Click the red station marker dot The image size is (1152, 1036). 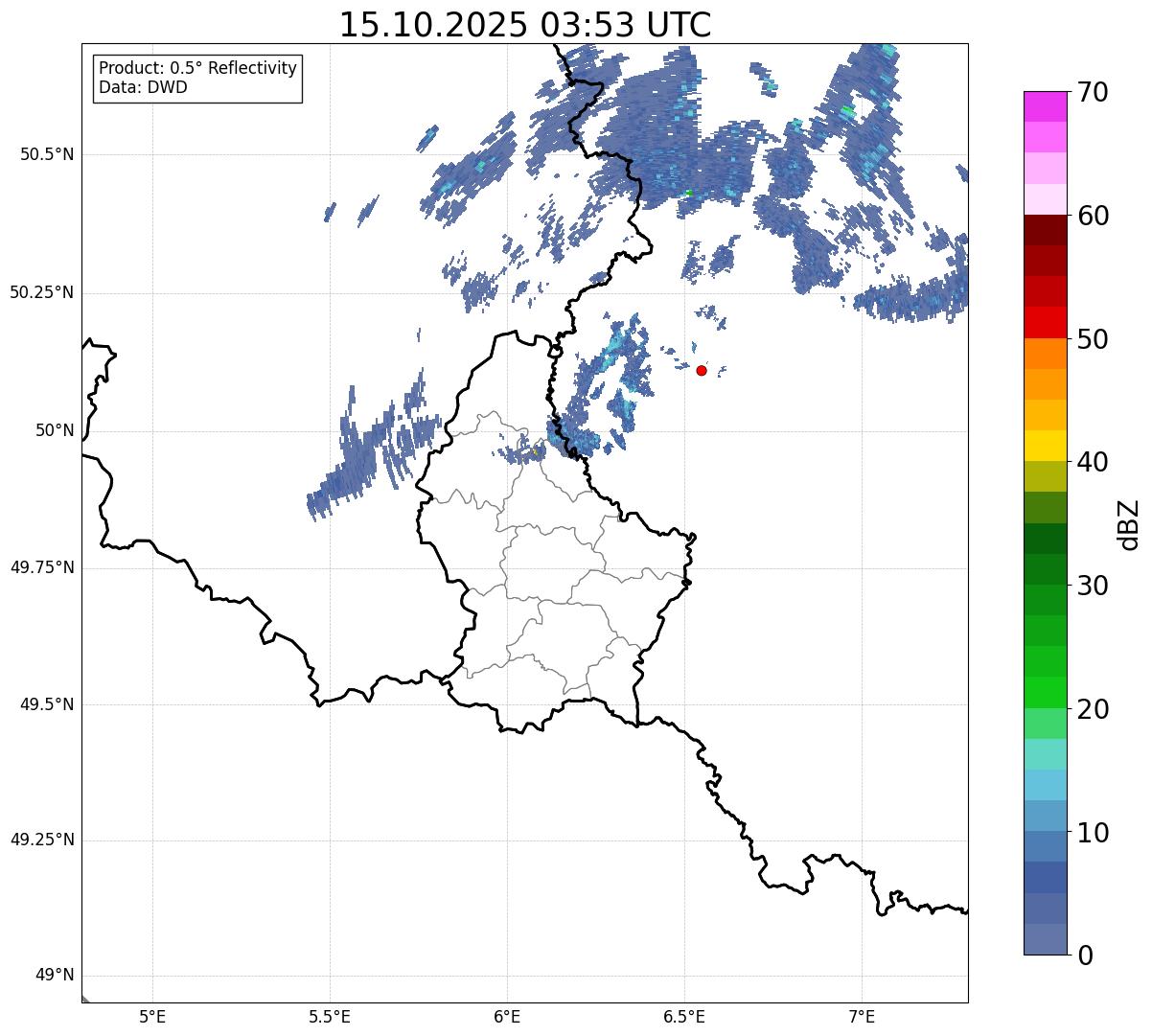[702, 370]
